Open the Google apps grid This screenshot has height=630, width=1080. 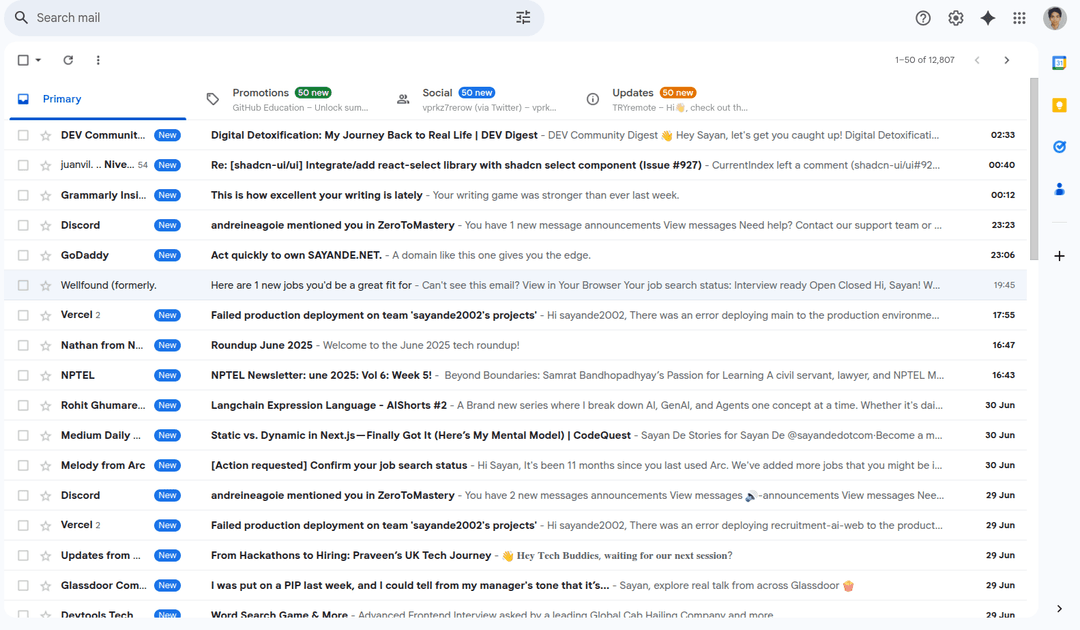pyautogui.click(x=1018, y=17)
